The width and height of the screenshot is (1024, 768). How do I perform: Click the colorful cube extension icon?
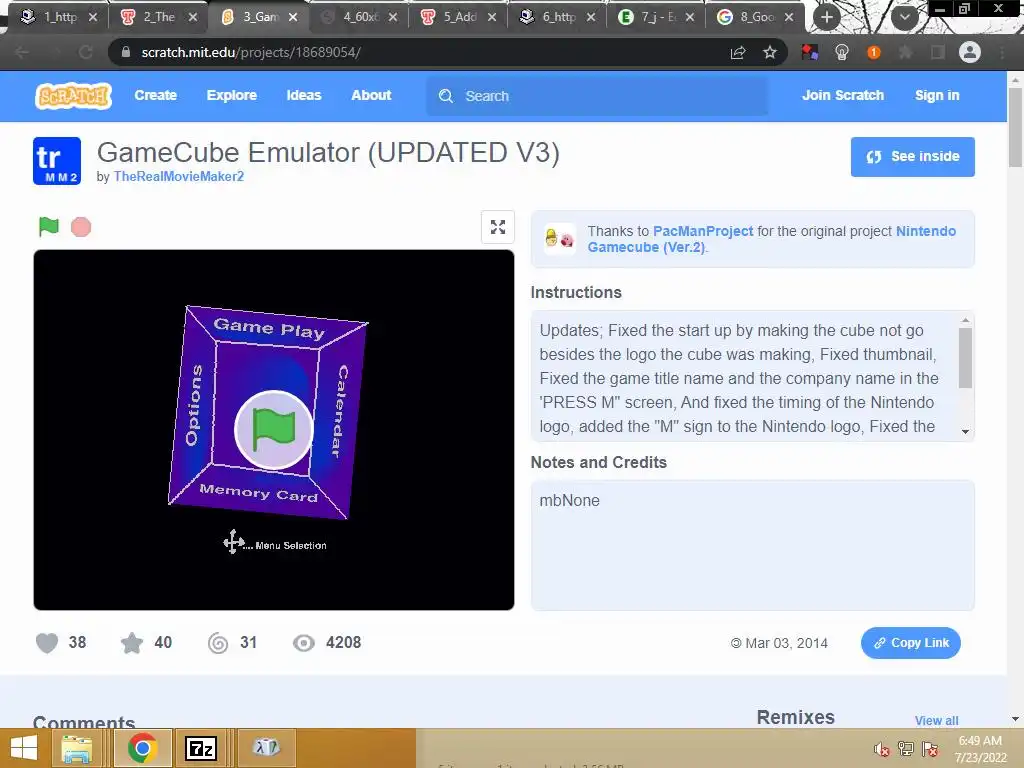(810, 52)
